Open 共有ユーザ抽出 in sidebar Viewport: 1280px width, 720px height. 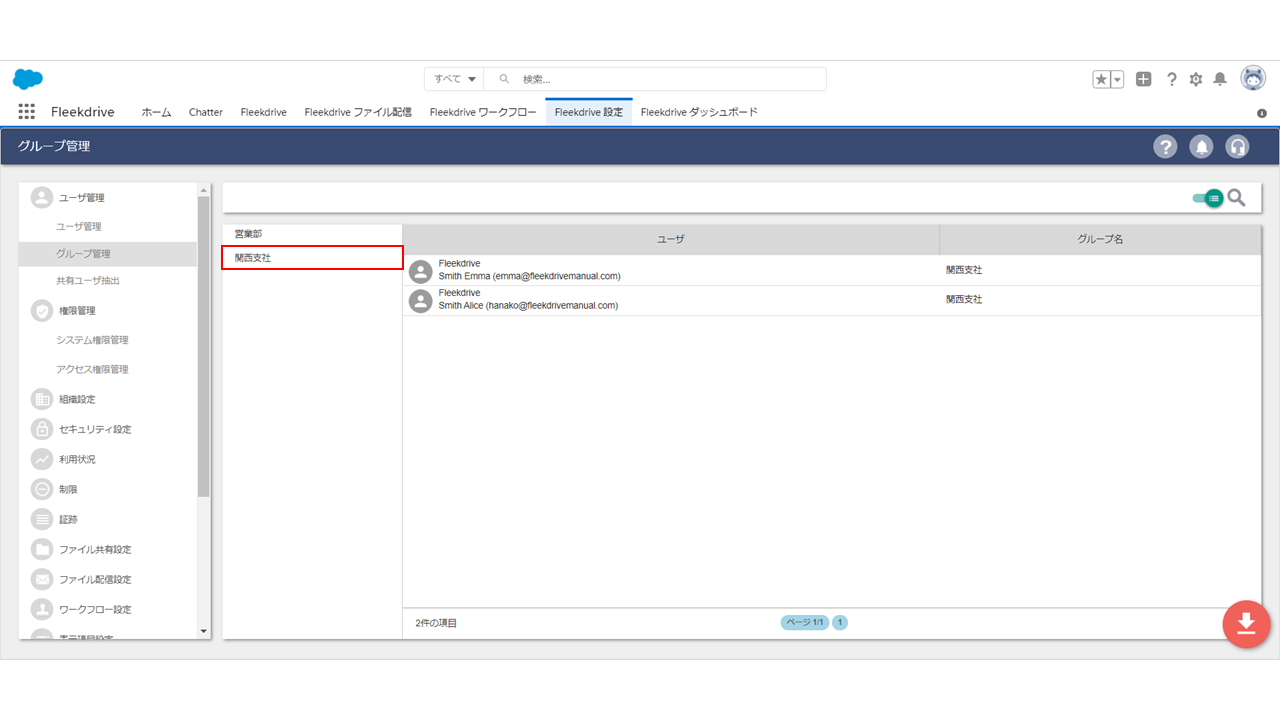coord(88,281)
